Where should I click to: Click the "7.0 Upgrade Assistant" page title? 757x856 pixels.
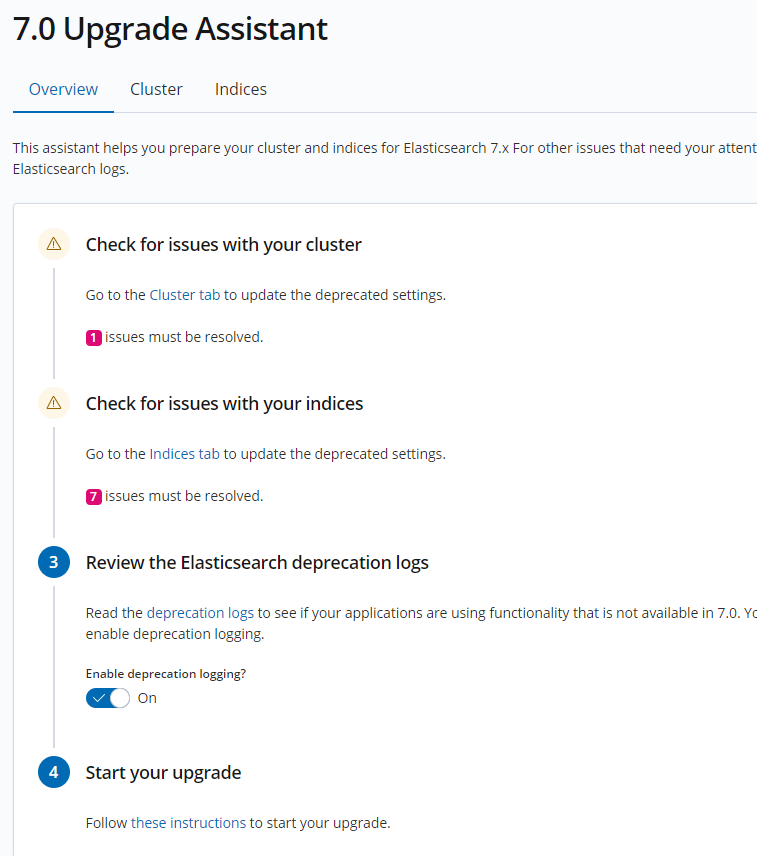pos(170,29)
